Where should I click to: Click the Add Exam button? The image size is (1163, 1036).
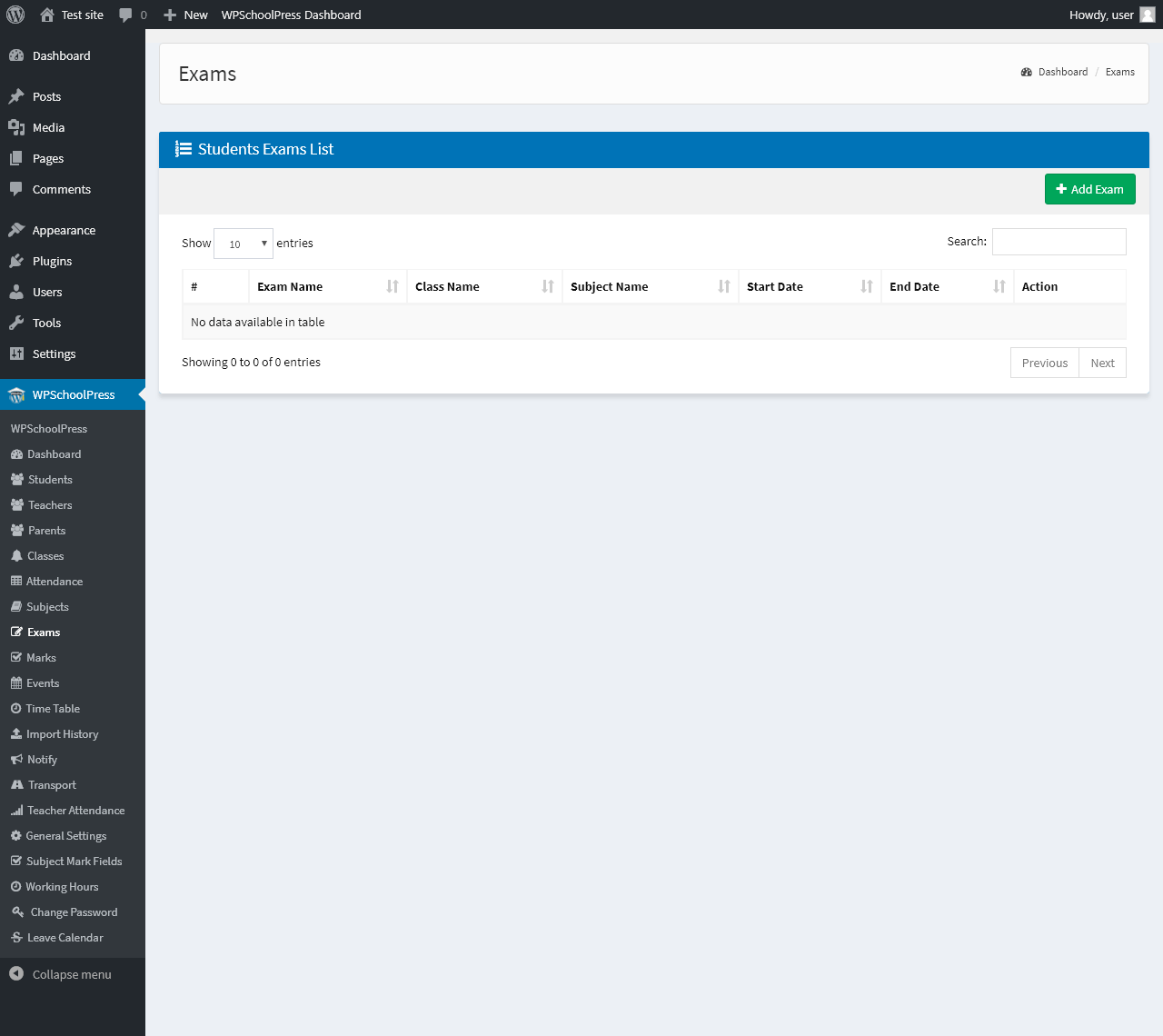(1090, 189)
